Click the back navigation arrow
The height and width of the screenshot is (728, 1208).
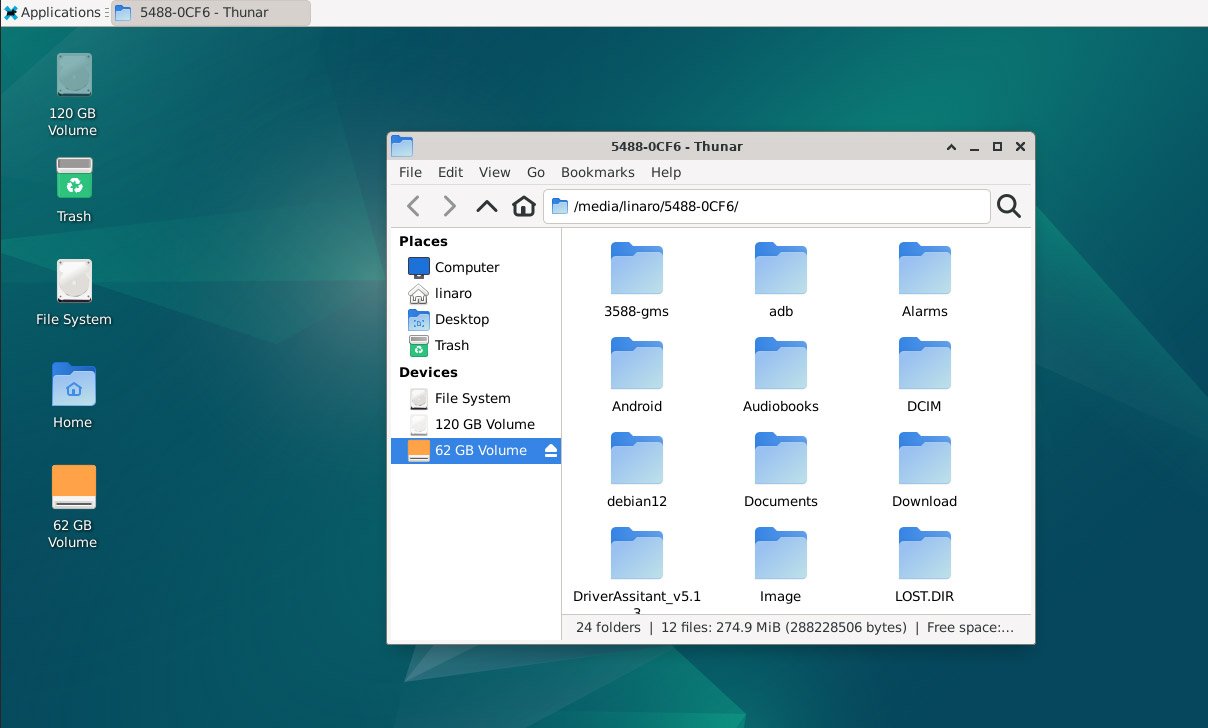tap(413, 206)
